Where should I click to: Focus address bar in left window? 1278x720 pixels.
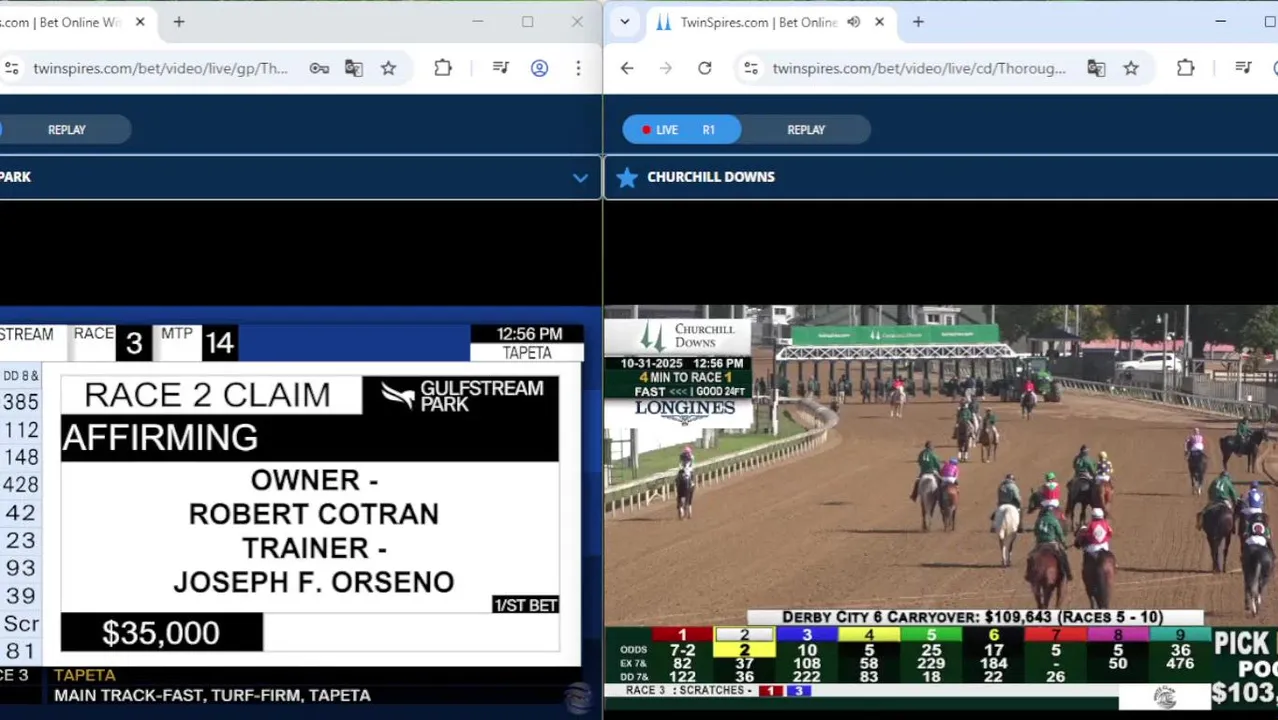[160, 68]
